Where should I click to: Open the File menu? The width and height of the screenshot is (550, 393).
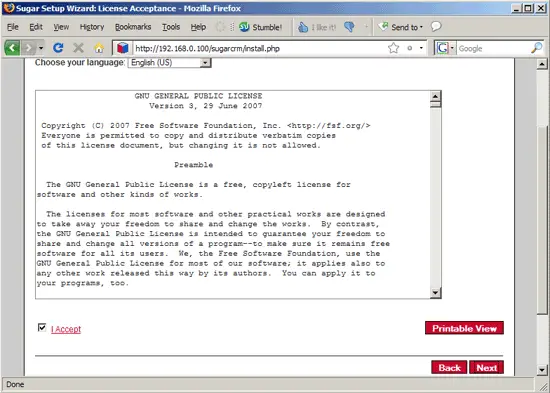pyautogui.click(x=13, y=27)
